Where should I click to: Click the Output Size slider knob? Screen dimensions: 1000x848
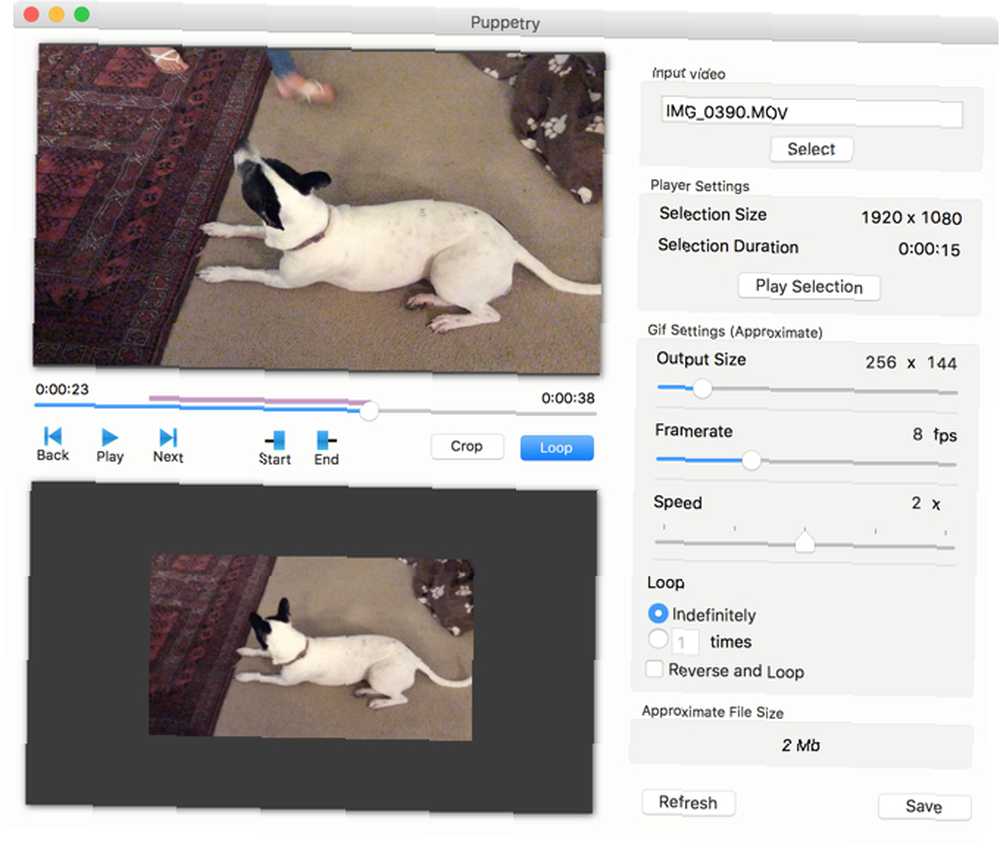(x=702, y=388)
